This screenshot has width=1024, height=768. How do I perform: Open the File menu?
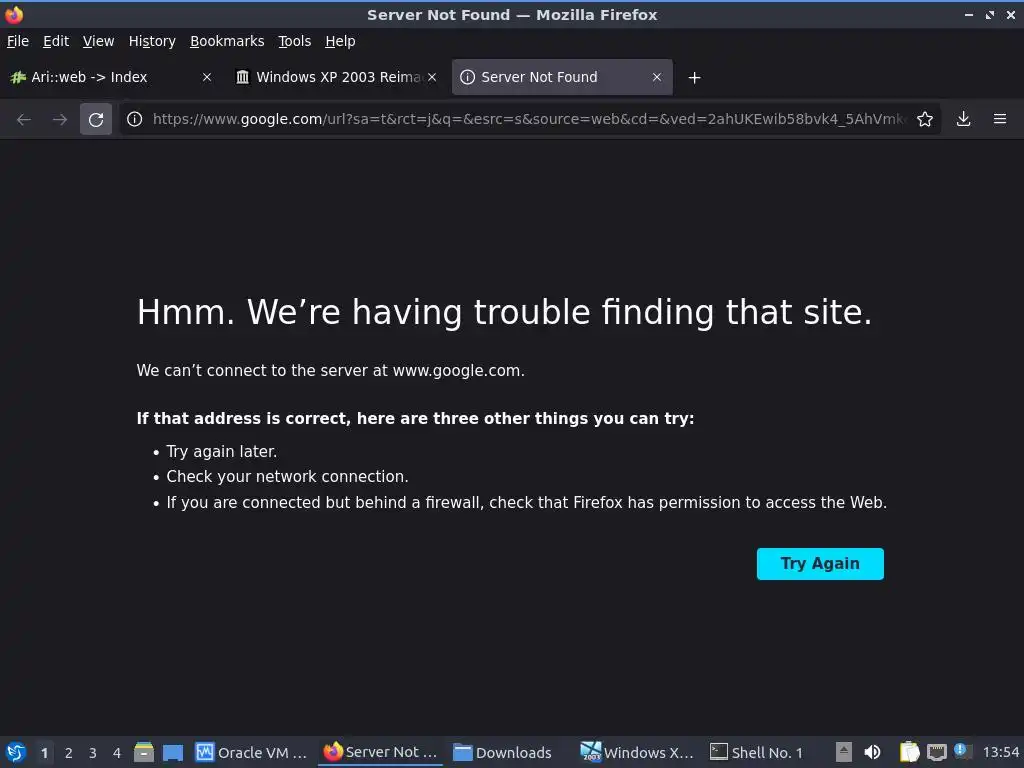tap(18, 41)
